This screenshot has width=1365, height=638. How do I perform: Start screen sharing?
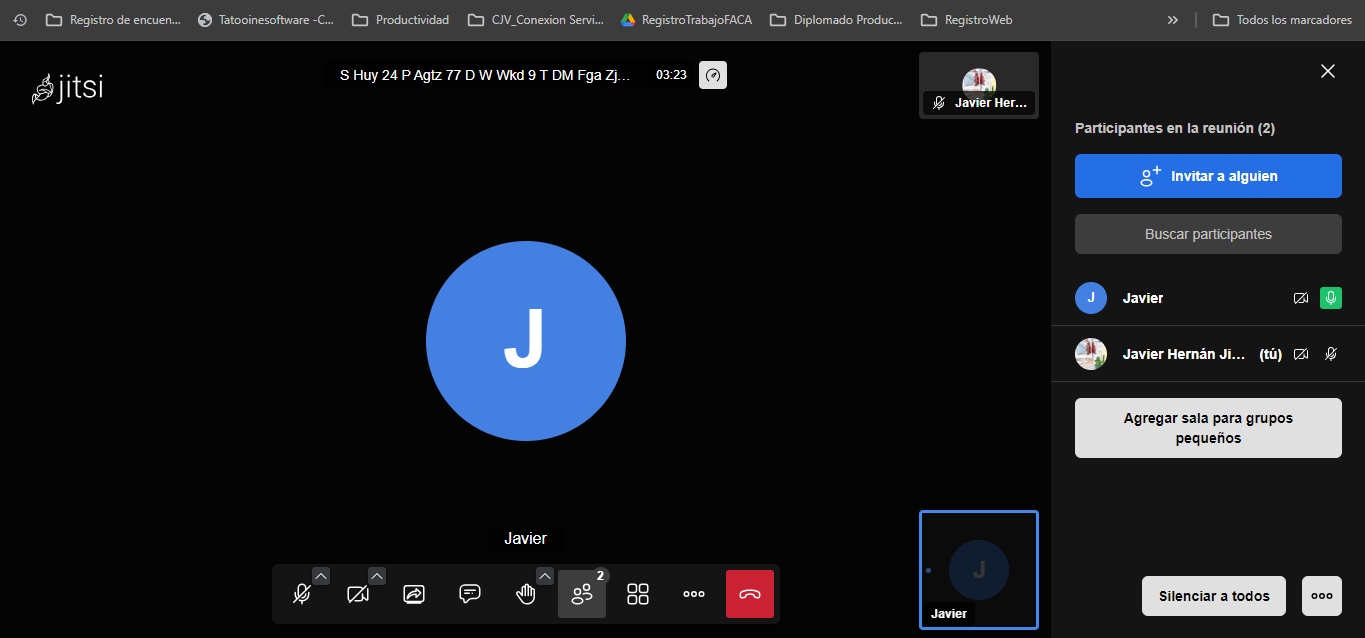tap(414, 594)
